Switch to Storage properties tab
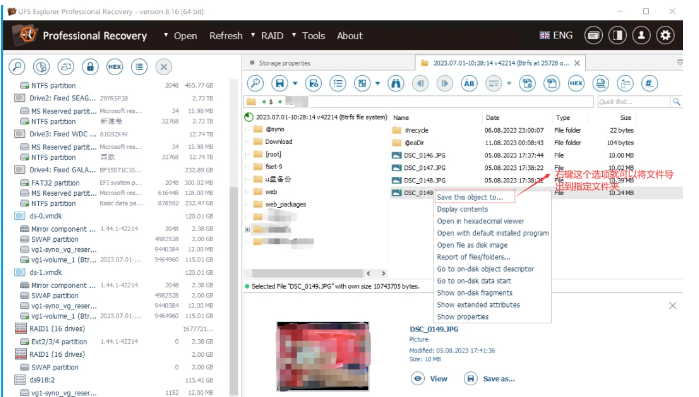This screenshot has height=397, width=699. tap(284, 63)
